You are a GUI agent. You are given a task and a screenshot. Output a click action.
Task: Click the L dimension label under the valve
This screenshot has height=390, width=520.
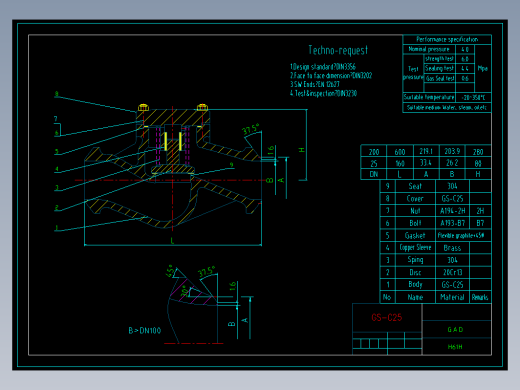pos(172,241)
